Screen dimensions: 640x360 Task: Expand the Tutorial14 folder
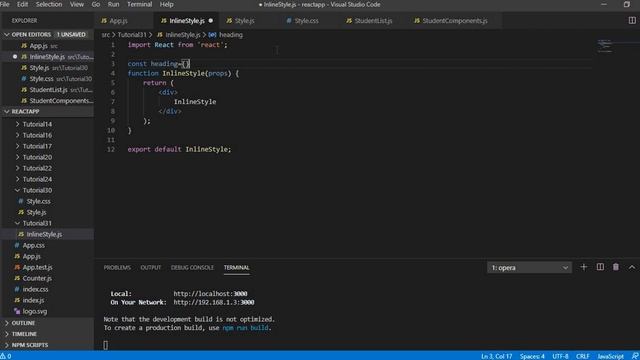click(x=17, y=124)
